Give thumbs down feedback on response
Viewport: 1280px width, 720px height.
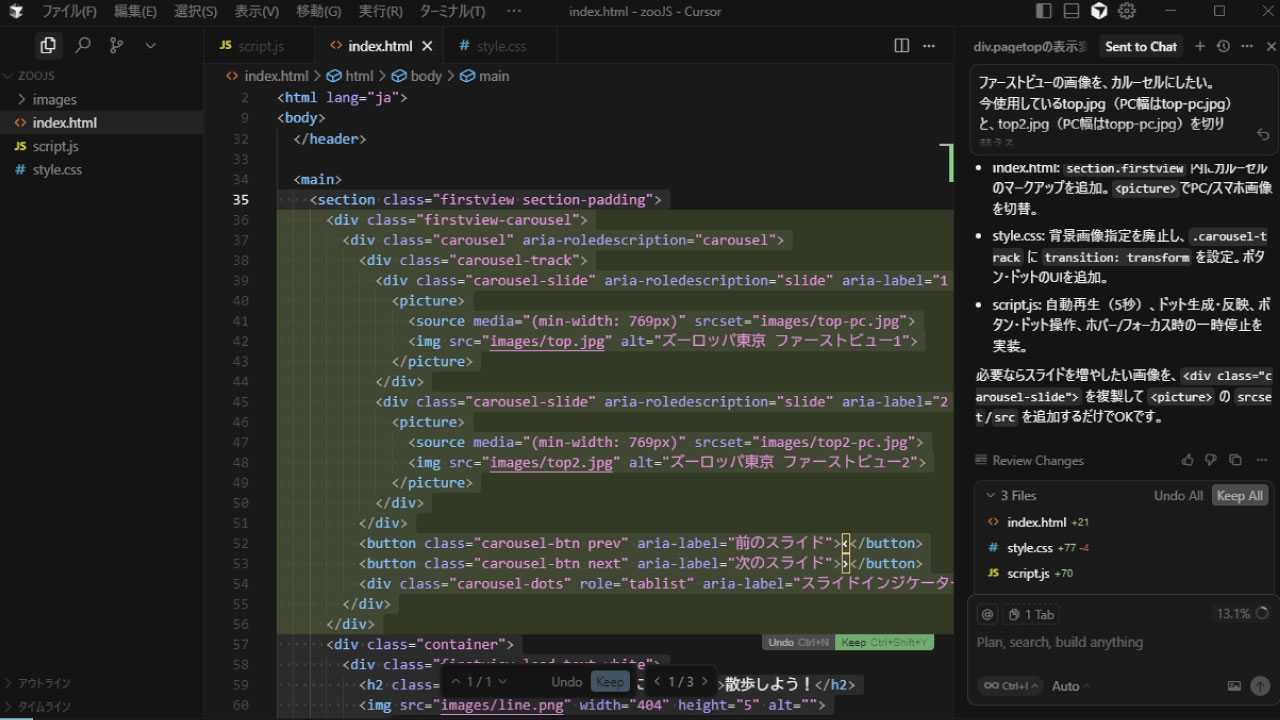[1211, 460]
